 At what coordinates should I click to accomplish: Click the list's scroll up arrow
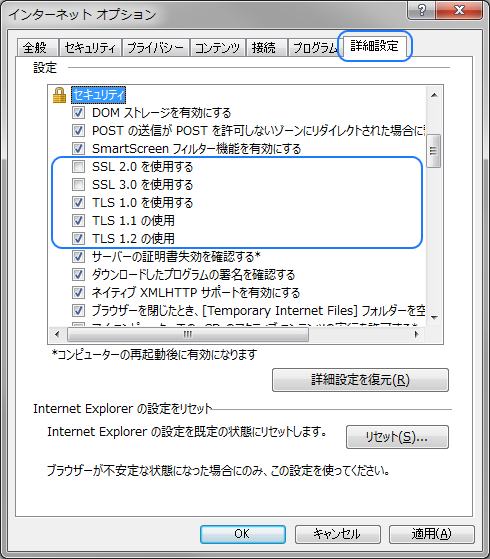pyautogui.click(x=434, y=95)
